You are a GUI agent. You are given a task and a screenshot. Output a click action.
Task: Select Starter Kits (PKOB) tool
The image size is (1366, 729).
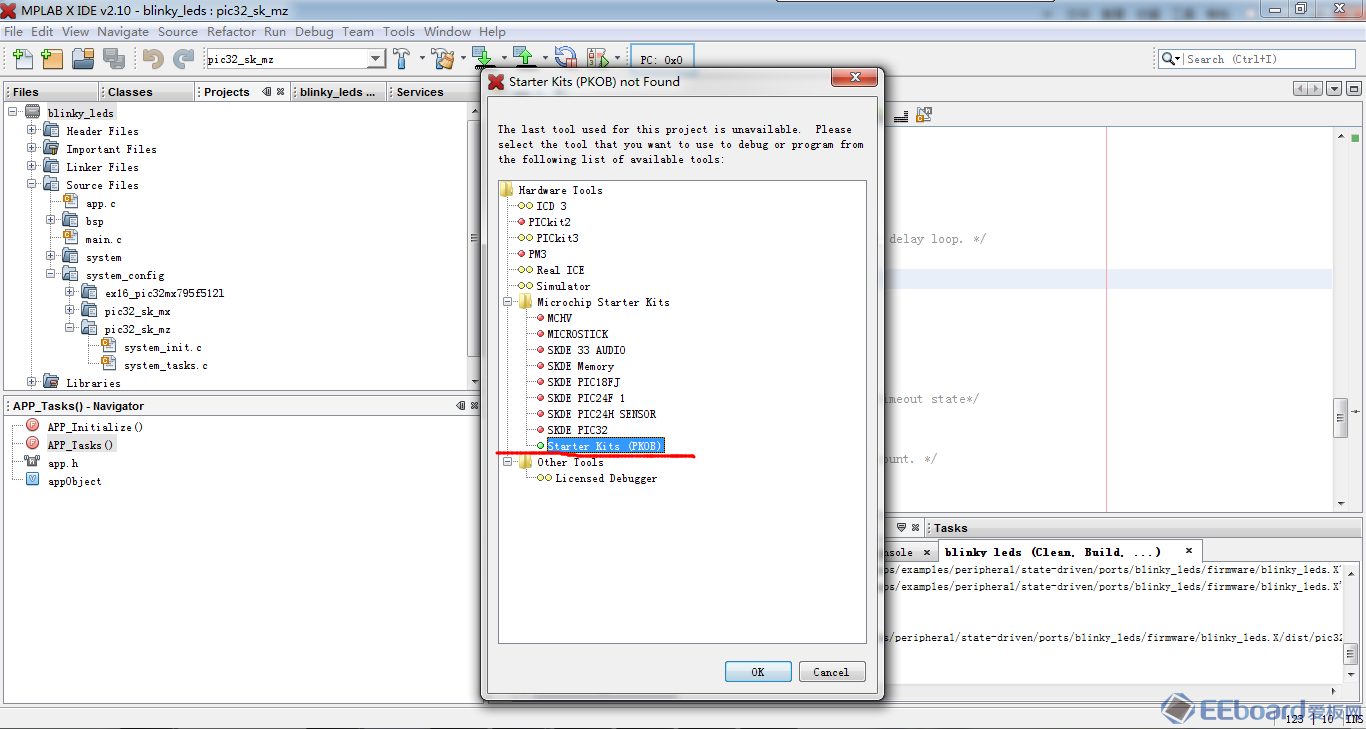pyautogui.click(x=605, y=446)
